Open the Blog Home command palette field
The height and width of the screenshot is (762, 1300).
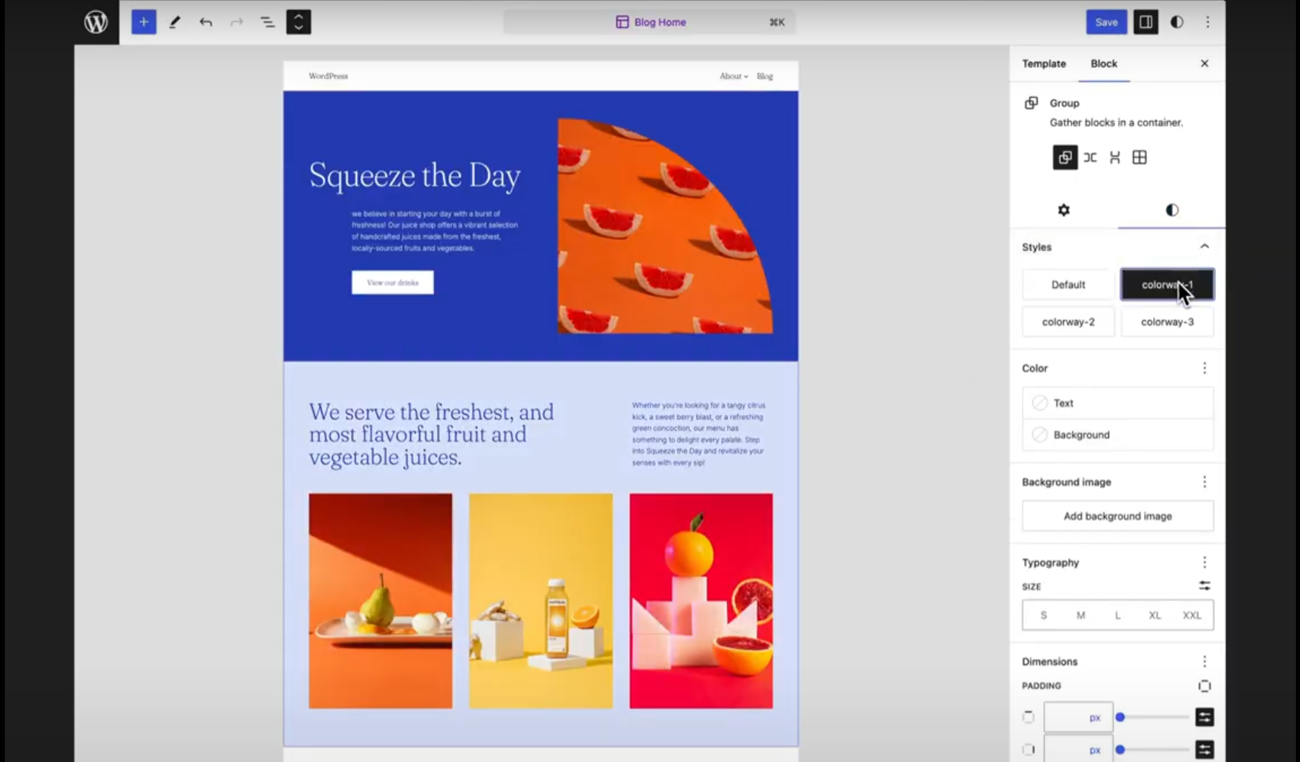click(650, 22)
